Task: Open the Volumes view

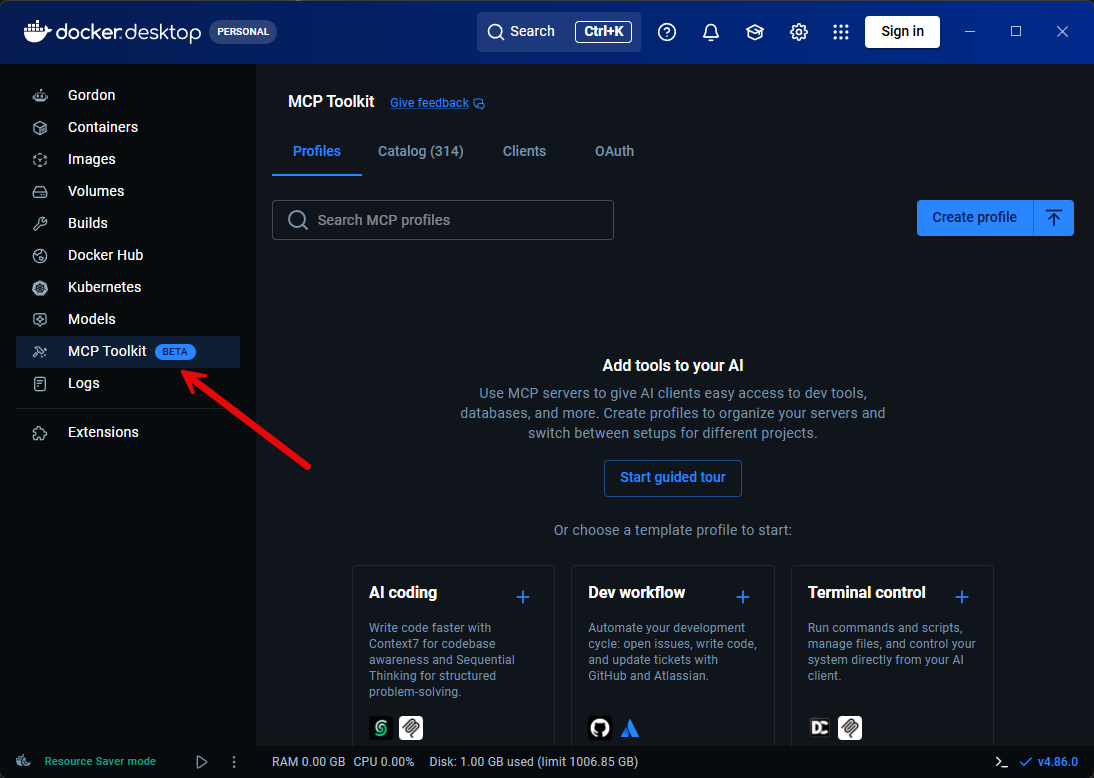Action: (128, 191)
